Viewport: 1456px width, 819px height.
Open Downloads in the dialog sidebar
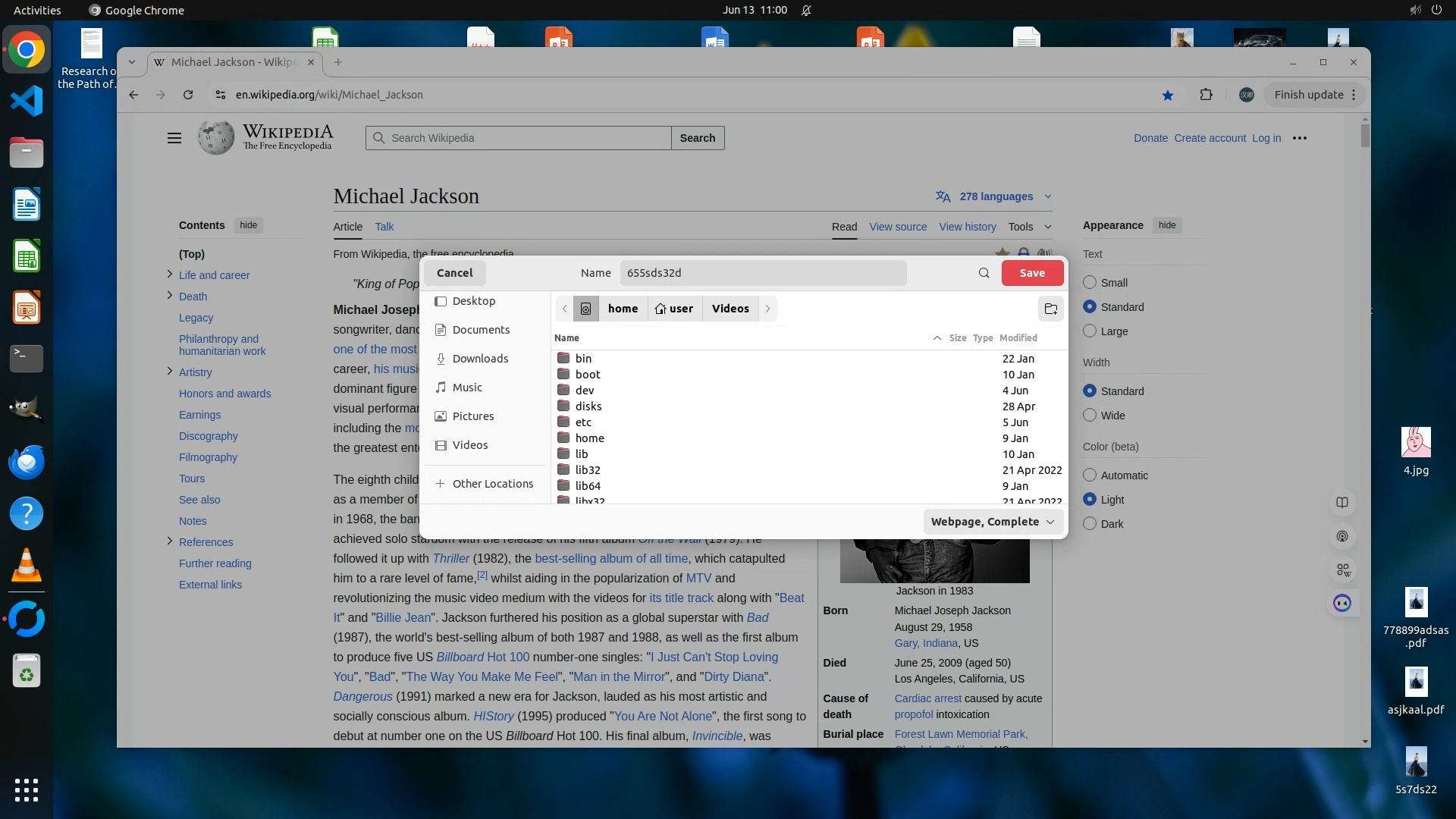[x=480, y=359]
